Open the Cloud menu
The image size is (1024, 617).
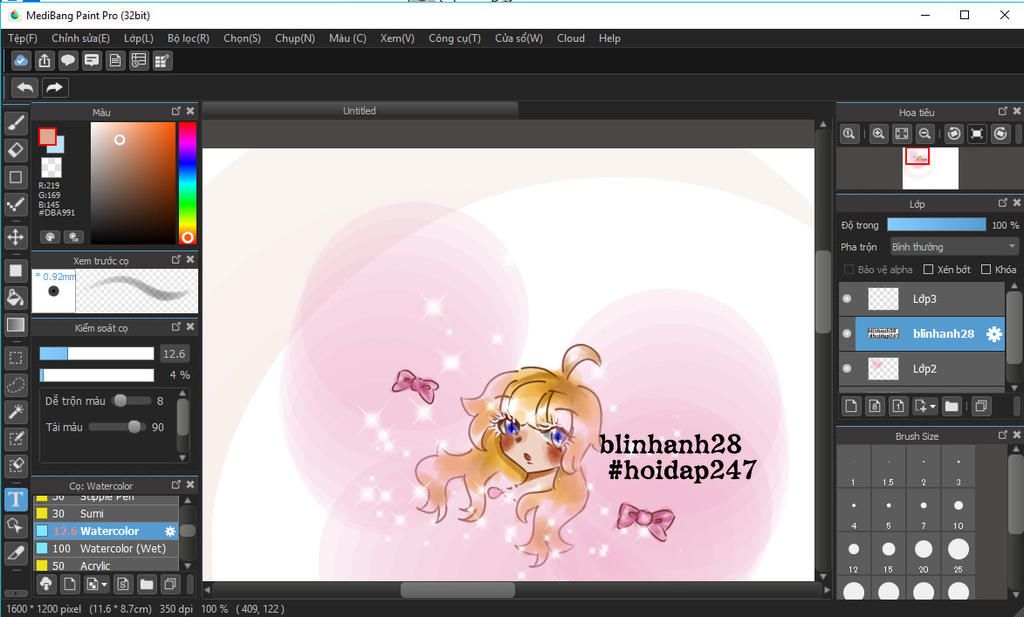571,39
